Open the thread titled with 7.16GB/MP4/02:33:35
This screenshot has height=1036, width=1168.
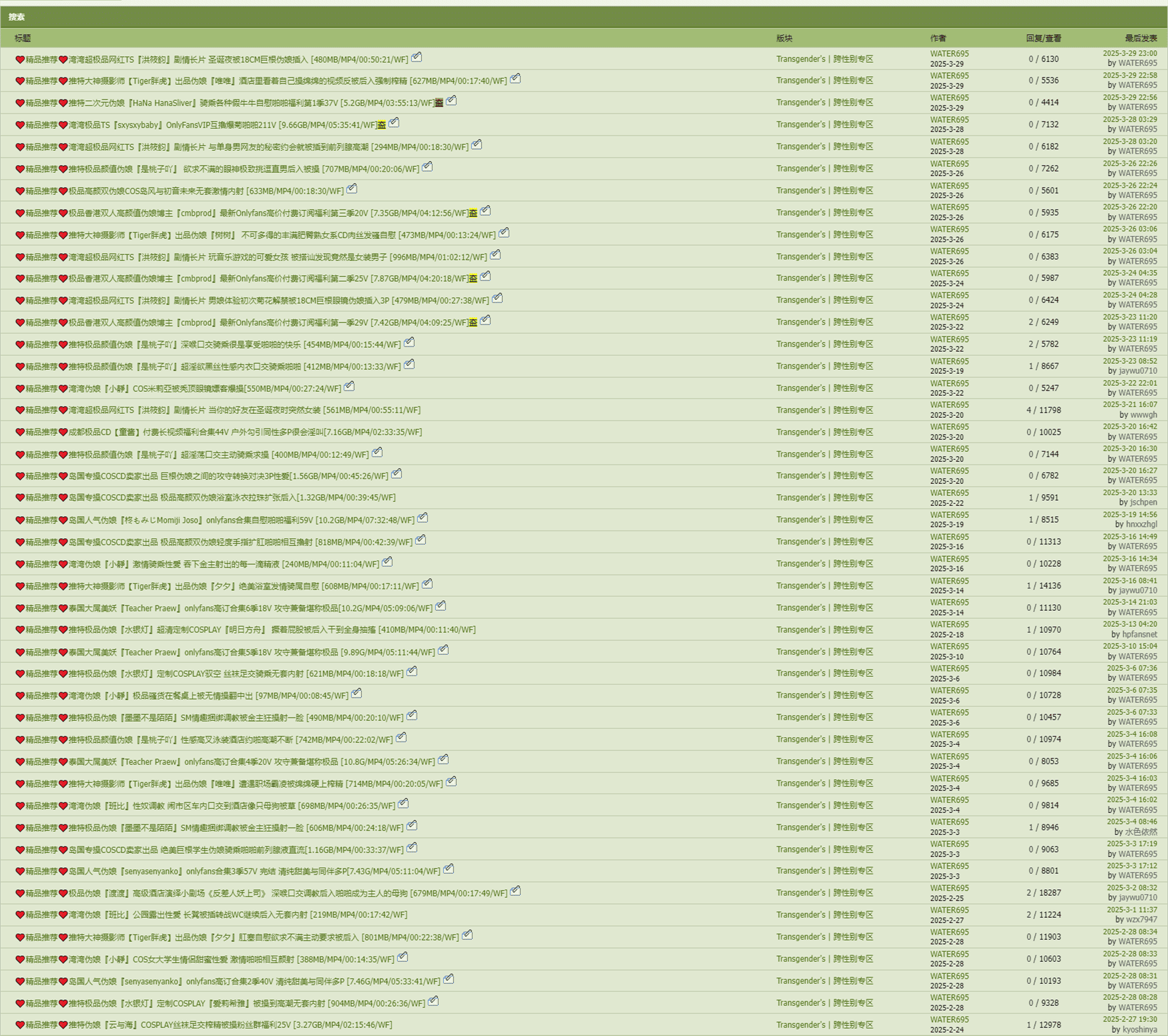click(x=245, y=433)
